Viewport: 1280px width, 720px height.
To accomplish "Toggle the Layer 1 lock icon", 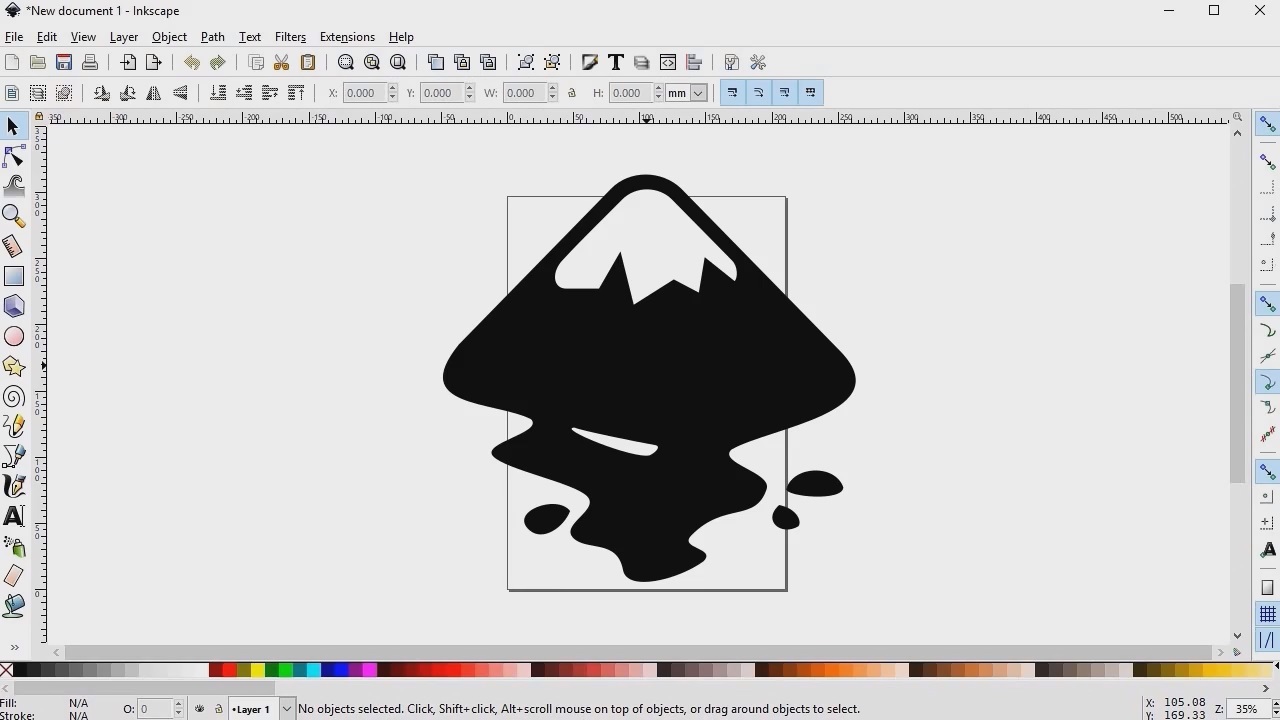I will coord(218,709).
